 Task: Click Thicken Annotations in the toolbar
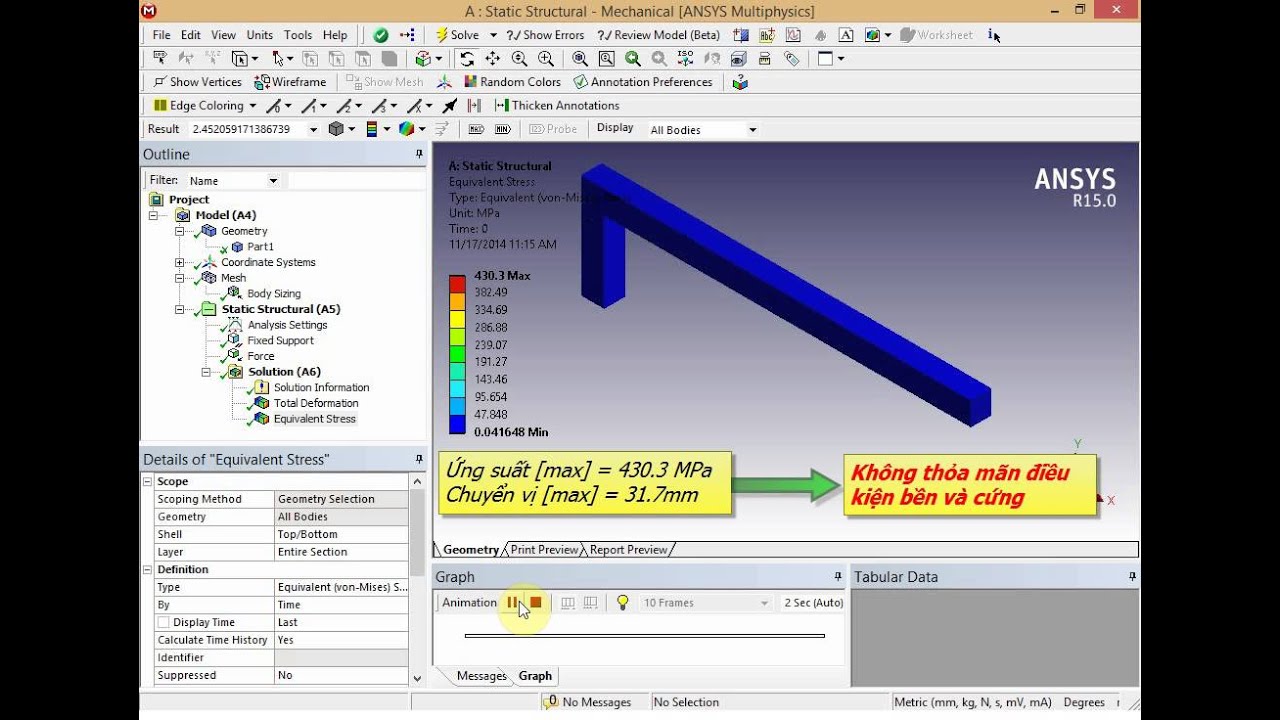556,105
